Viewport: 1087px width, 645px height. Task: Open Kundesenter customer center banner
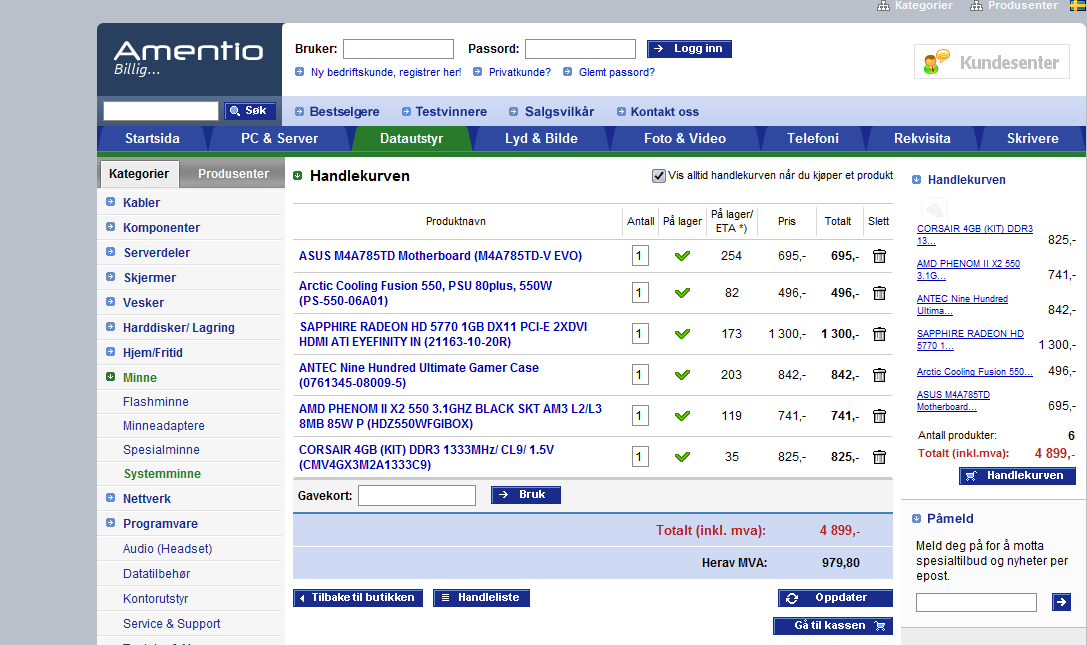(991, 62)
